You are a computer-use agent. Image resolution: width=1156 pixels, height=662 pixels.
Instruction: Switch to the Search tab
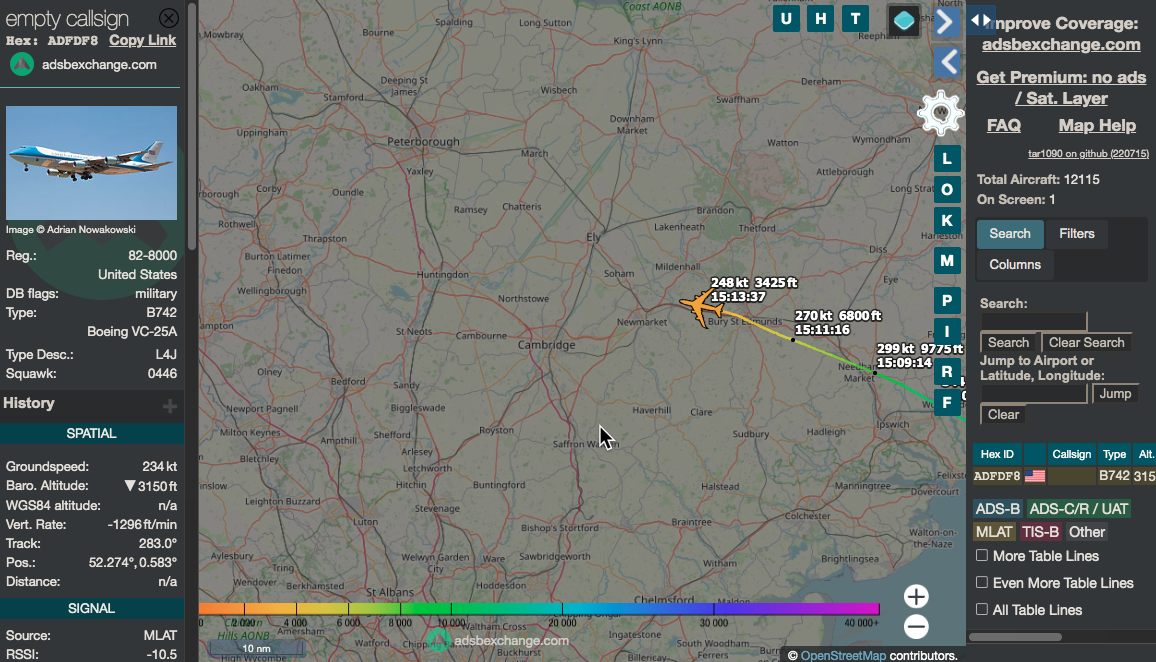click(x=1010, y=234)
